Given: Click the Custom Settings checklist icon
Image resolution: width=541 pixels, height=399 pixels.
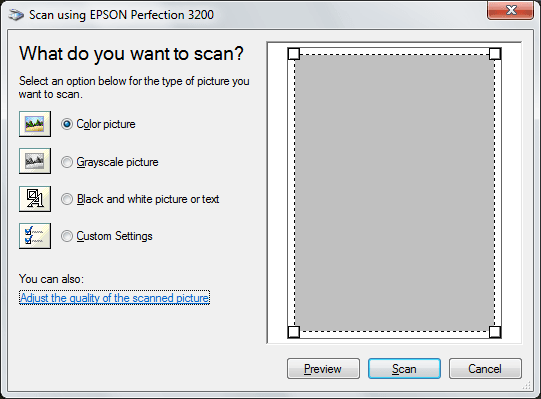Looking at the screenshot, I should (x=35, y=236).
